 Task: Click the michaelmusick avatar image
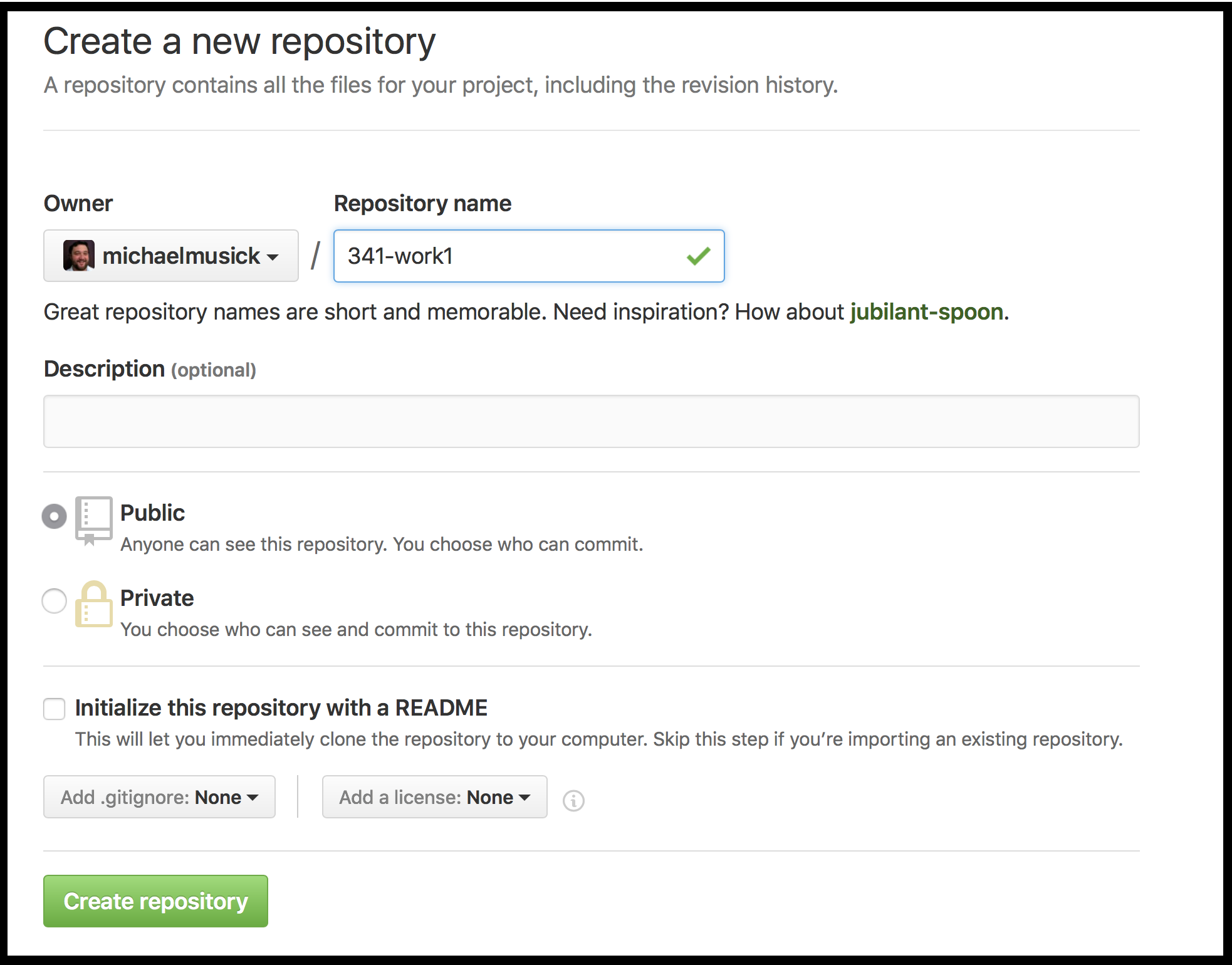(79, 256)
